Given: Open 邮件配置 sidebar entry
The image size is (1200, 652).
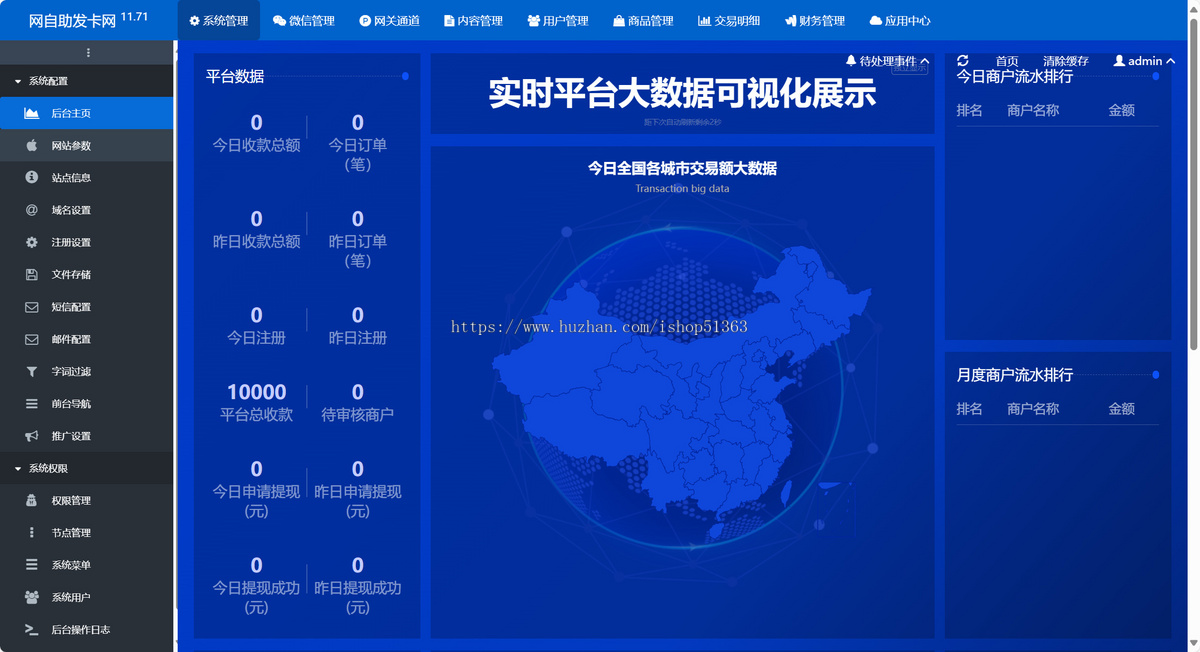Looking at the screenshot, I should [87, 339].
